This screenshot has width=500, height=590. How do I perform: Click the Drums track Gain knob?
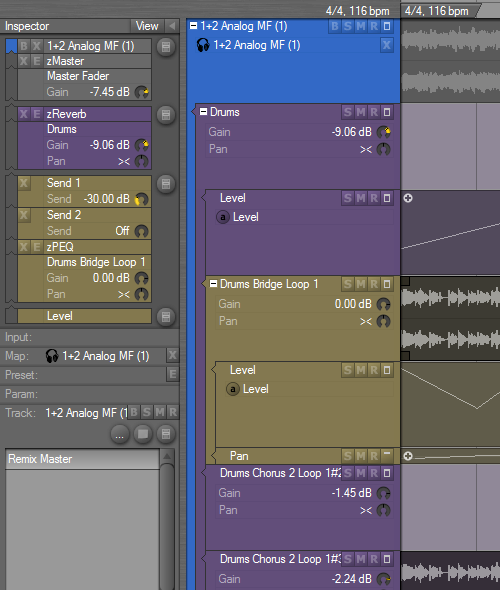point(383,132)
